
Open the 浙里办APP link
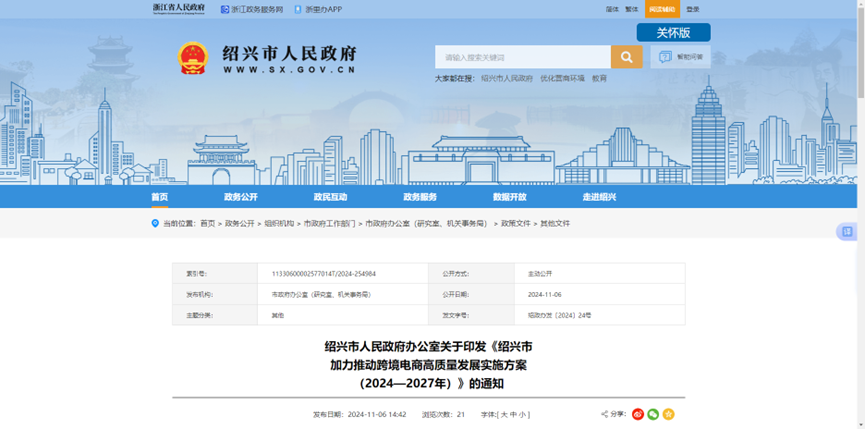click(318, 9)
